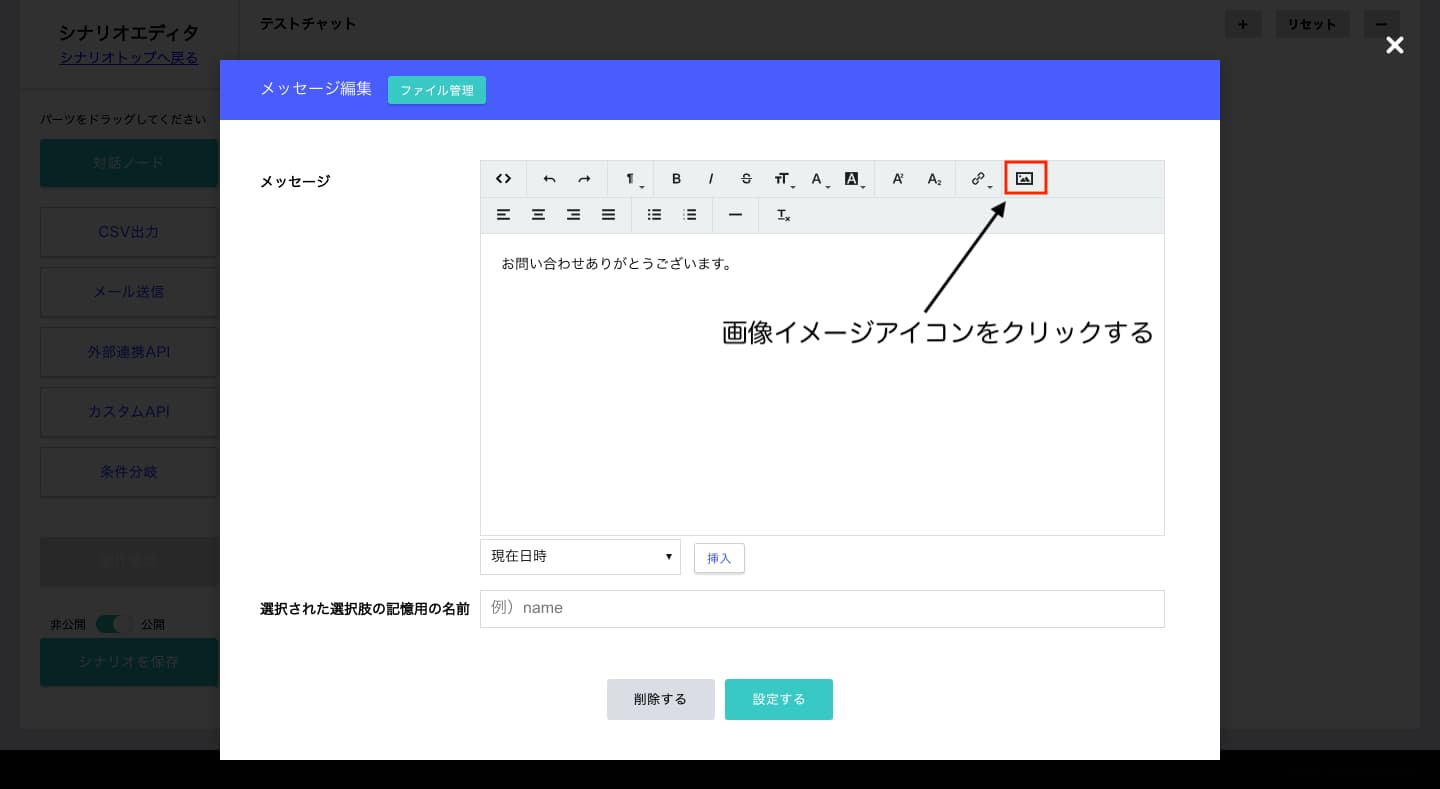The image size is (1440, 789).
Task: Justify the text alignment
Action: click(x=608, y=215)
